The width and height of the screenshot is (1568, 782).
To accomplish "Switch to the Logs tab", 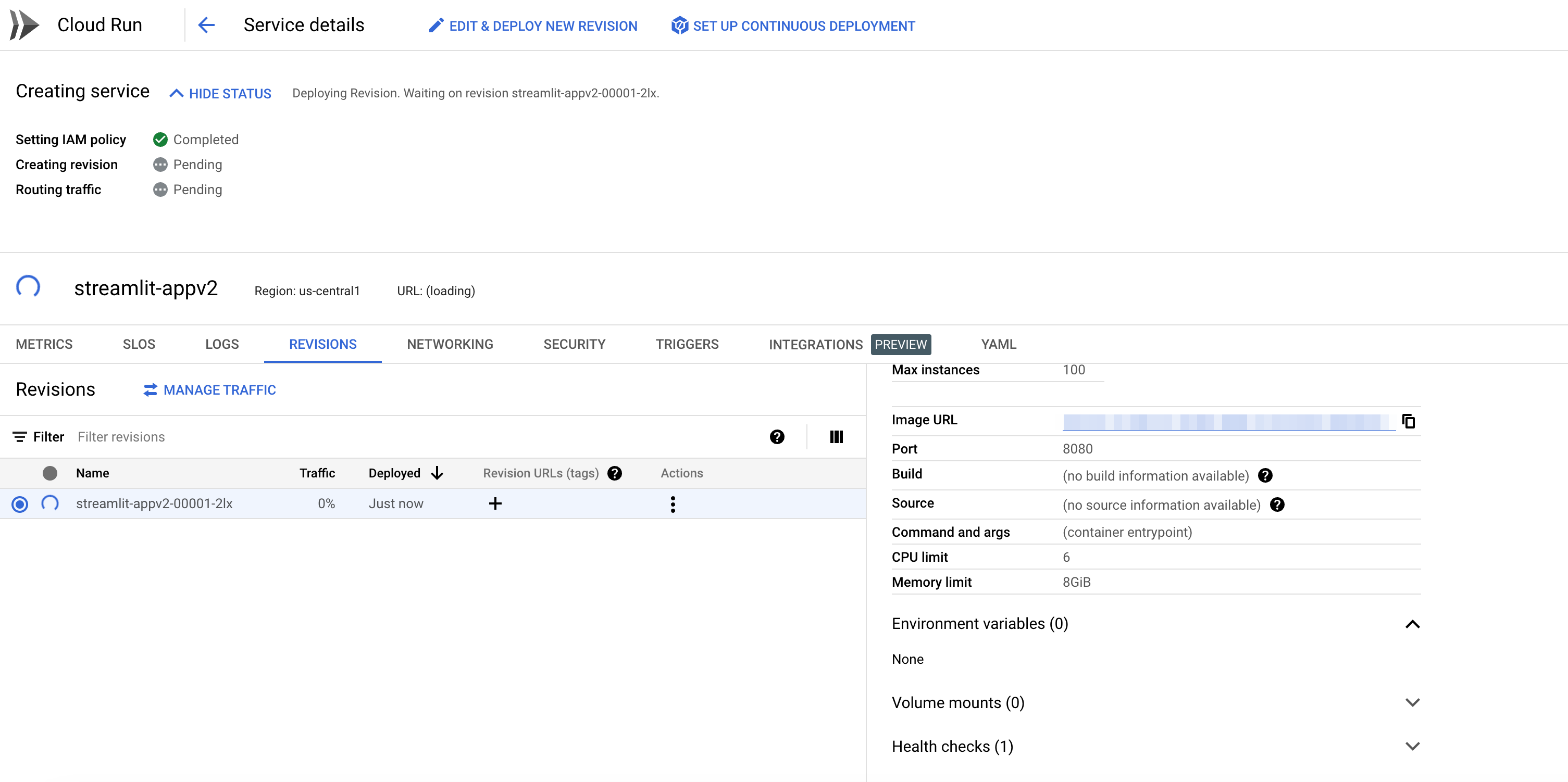I will tap(221, 344).
